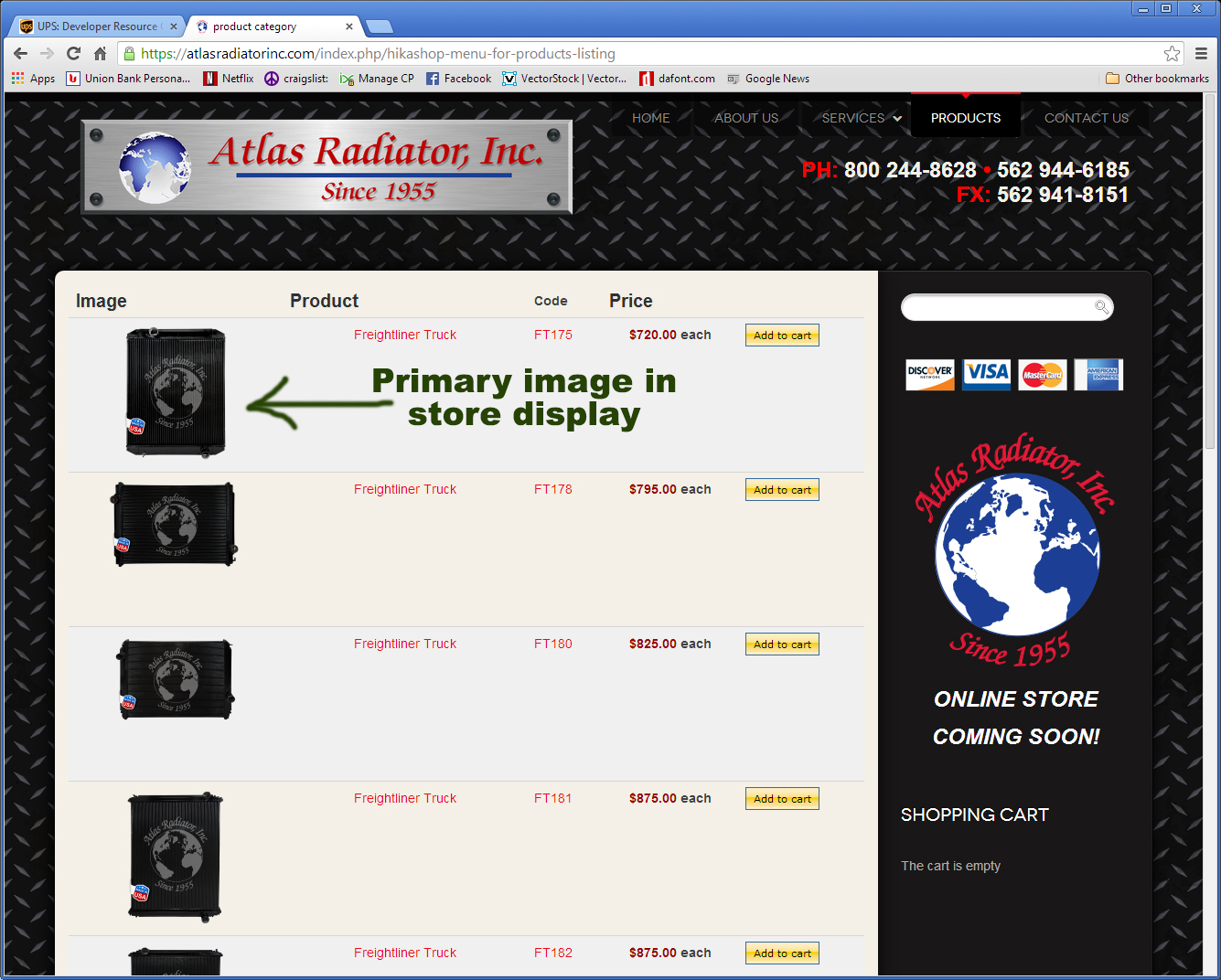Click the FT182 product code
This screenshot has height=980, width=1221.
click(x=553, y=953)
